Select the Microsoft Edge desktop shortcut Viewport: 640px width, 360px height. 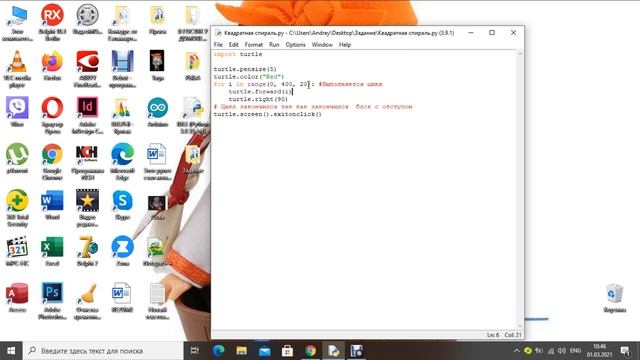tap(122, 162)
